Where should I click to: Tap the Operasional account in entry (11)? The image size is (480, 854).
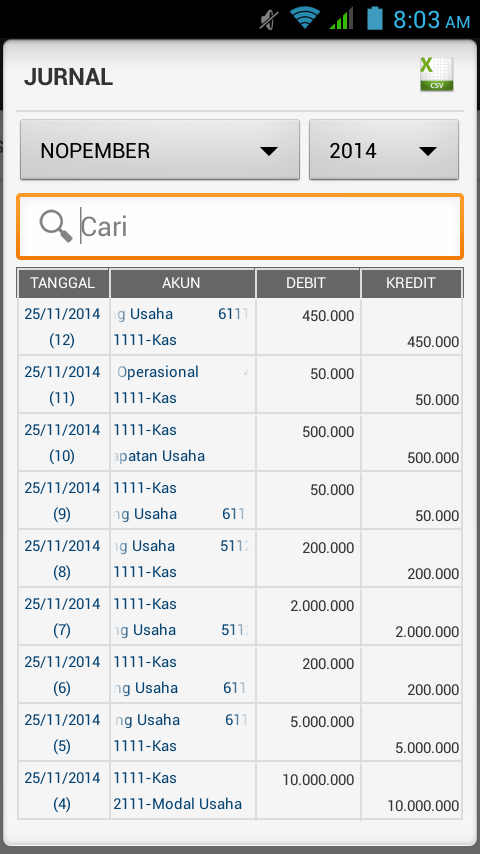coord(158,372)
